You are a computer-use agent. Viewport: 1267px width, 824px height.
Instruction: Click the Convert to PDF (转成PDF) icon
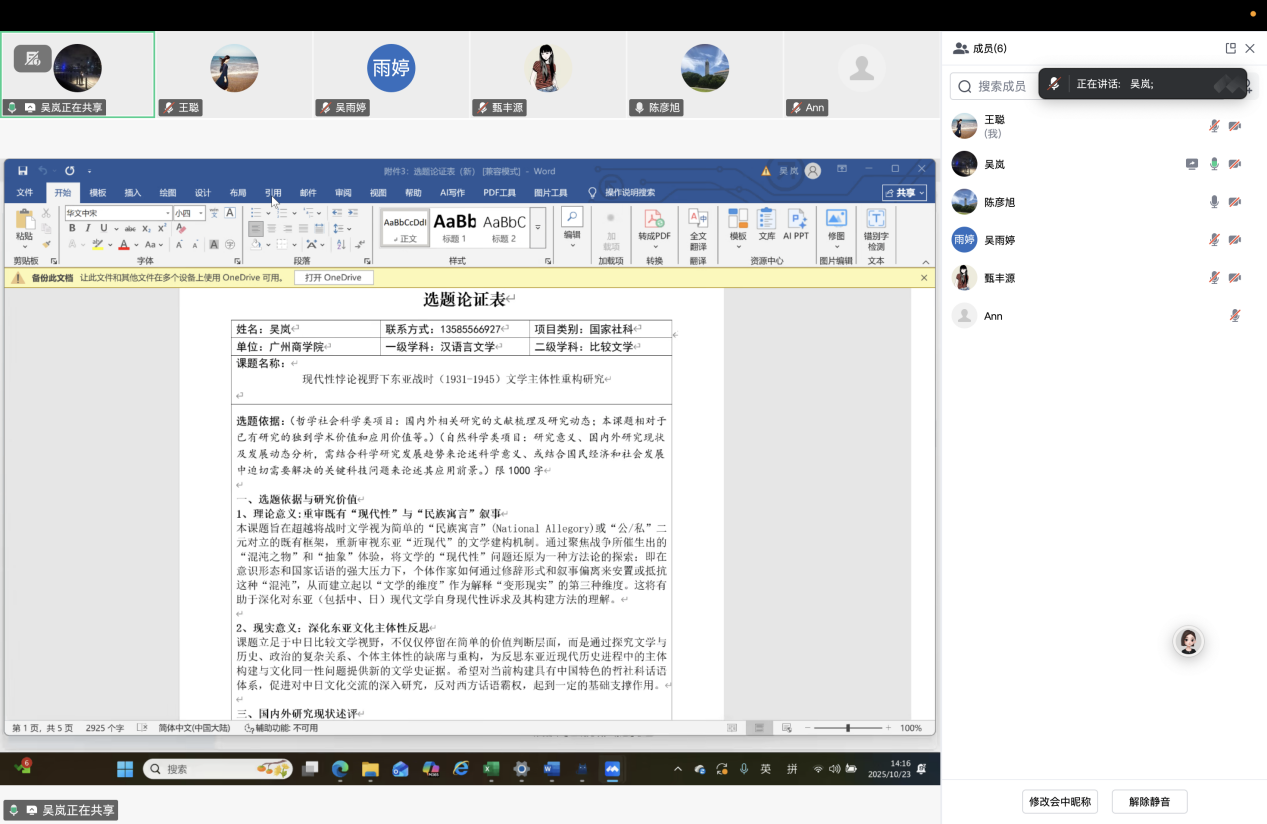click(655, 224)
